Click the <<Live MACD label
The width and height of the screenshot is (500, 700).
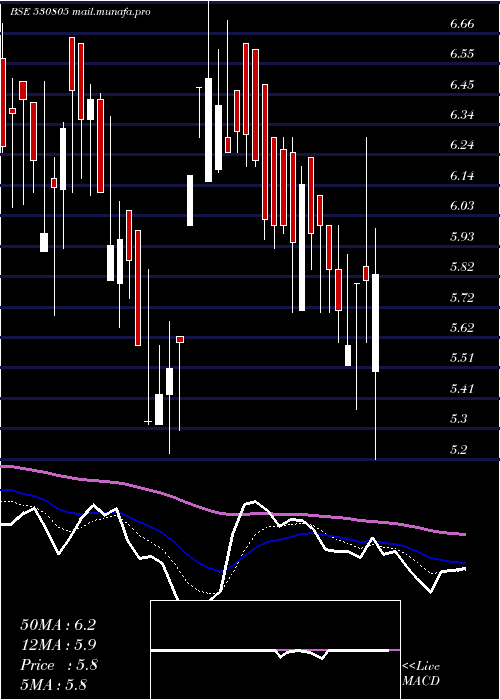tap(421, 674)
